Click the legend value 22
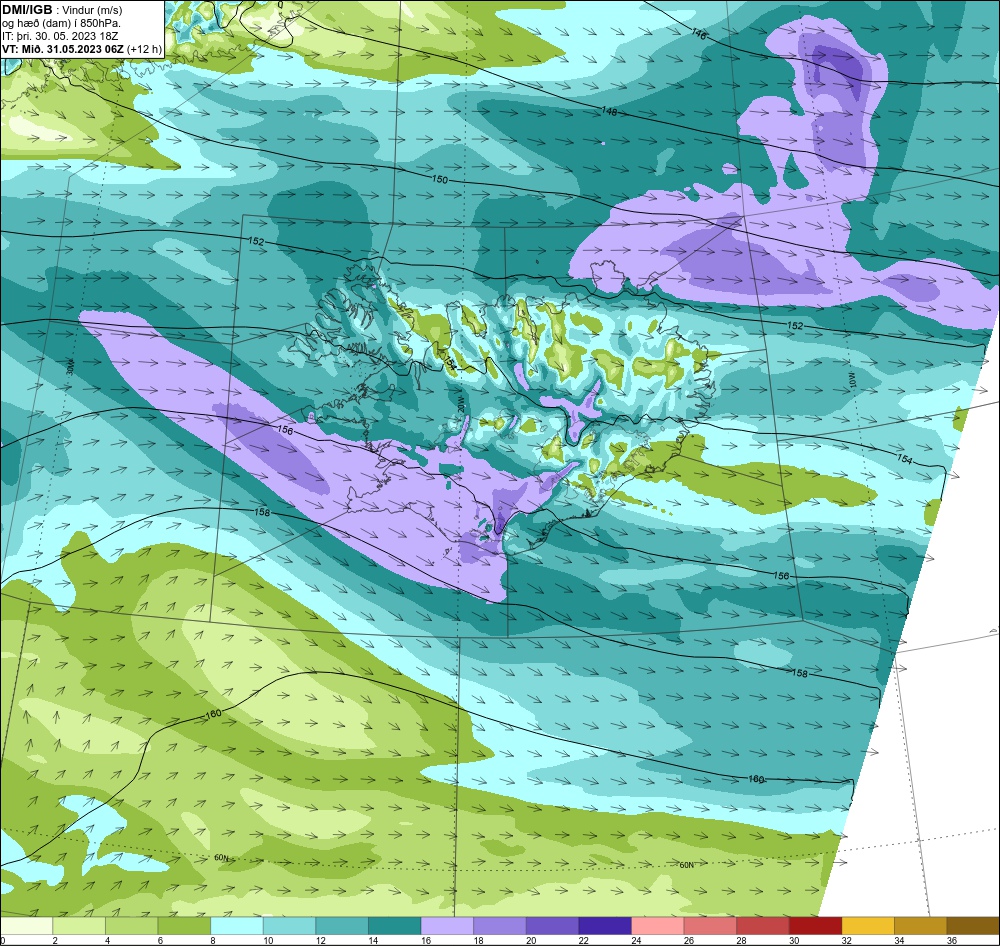 point(584,940)
